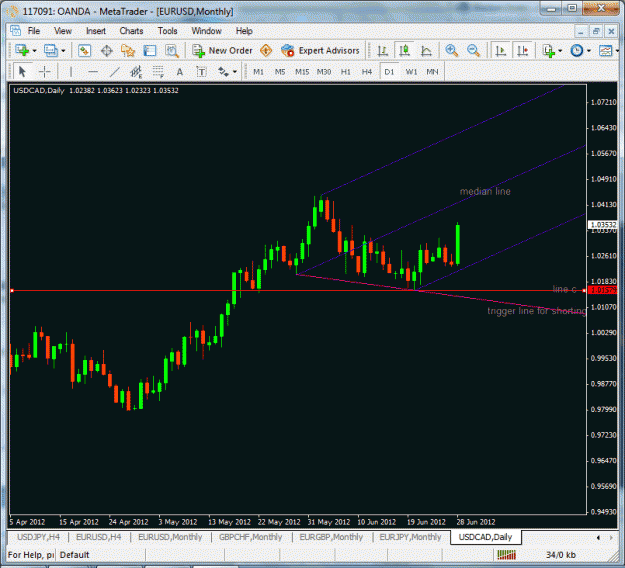
Task: Open the New Chart tool
Action: pyautogui.click(x=22, y=51)
